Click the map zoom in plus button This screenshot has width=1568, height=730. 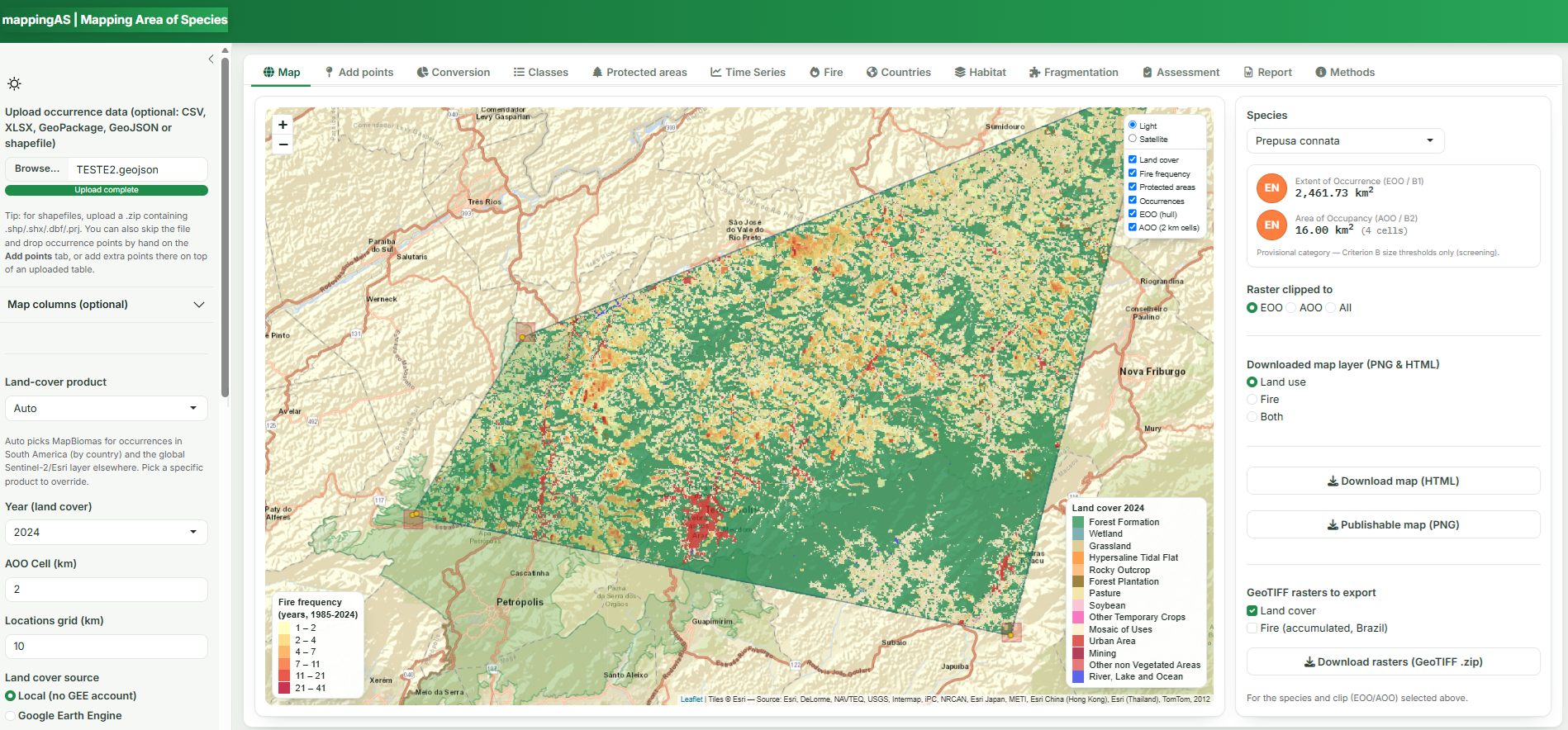(283, 125)
